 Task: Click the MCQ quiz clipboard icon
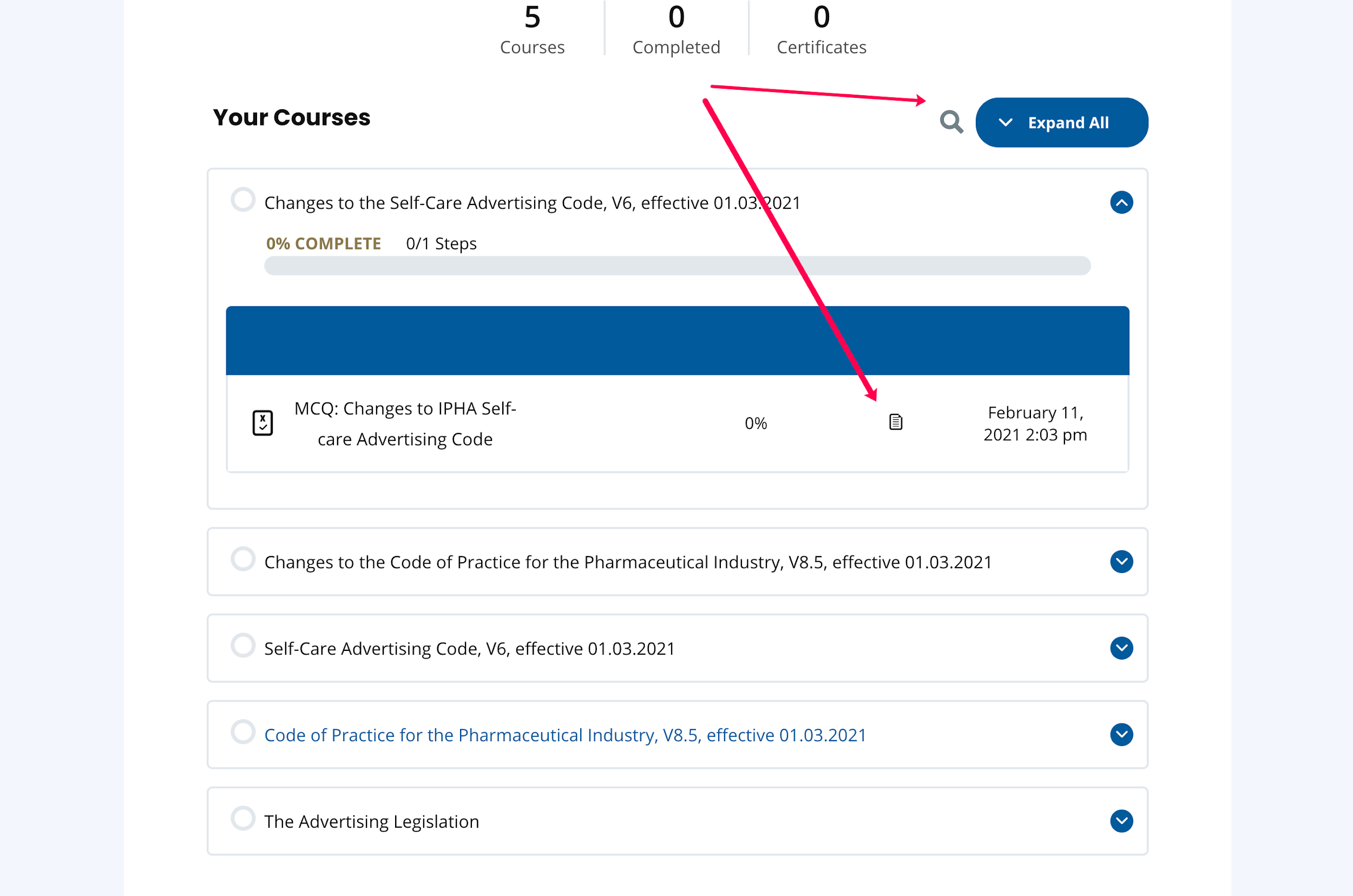coord(262,423)
